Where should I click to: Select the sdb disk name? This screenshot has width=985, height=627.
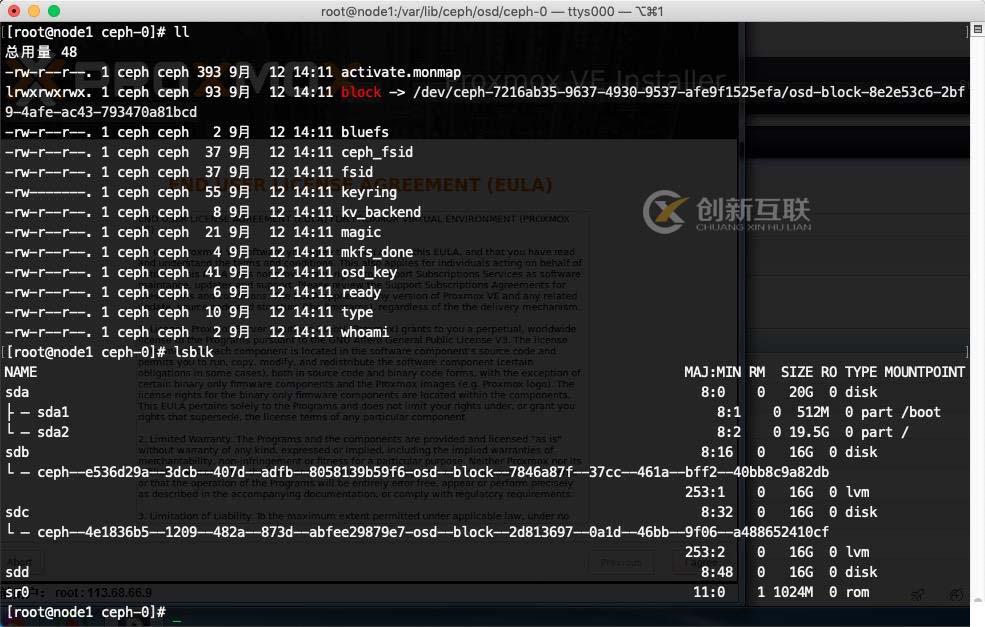click(x=17, y=452)
